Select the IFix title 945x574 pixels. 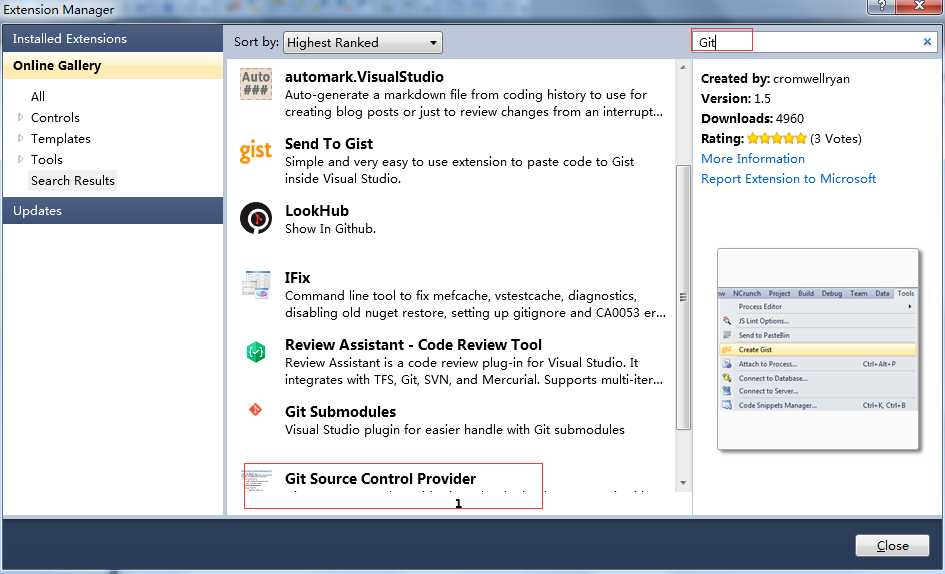[x=298, y=277]
